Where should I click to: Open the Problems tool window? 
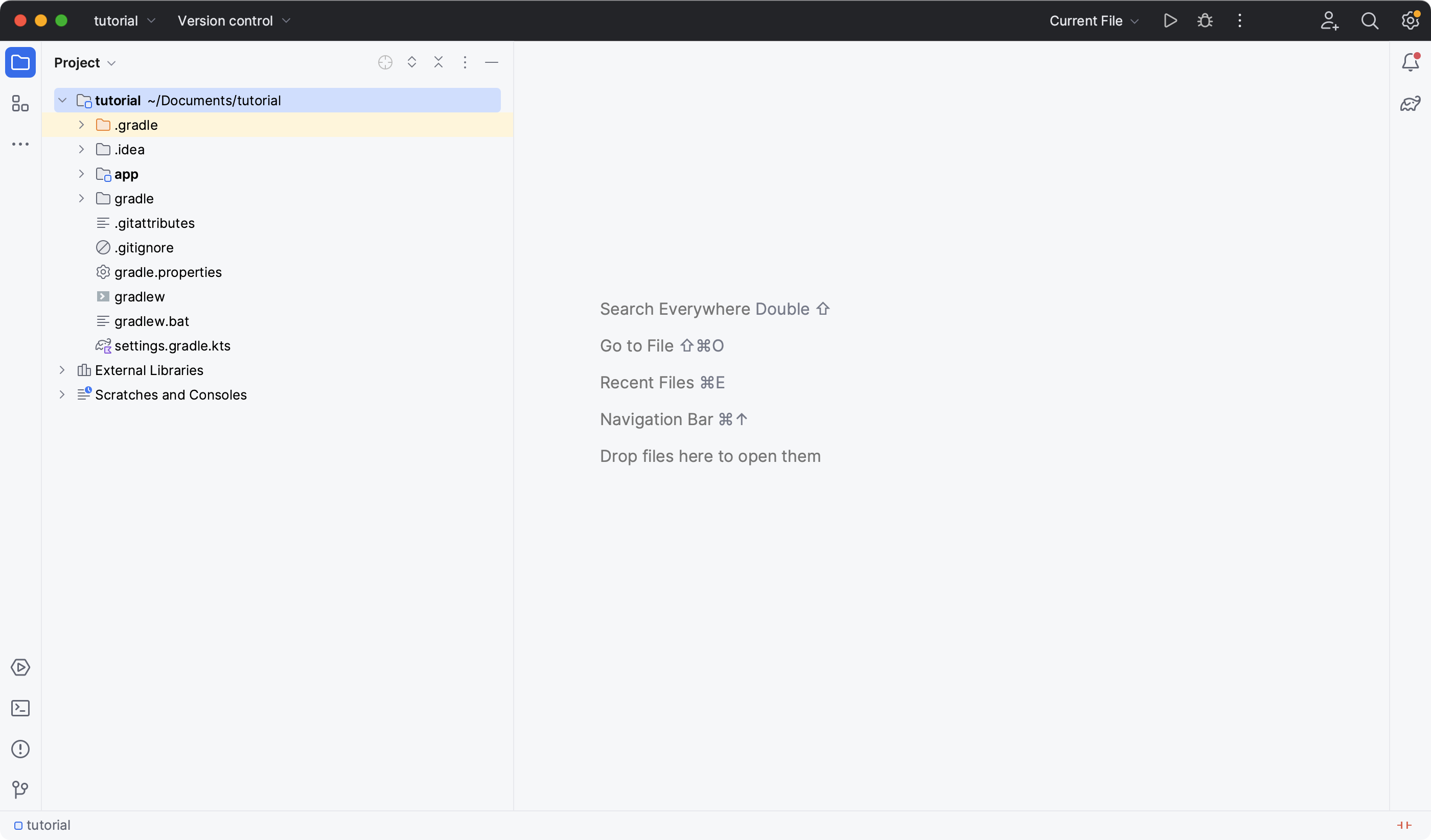[x=20, y=749]
